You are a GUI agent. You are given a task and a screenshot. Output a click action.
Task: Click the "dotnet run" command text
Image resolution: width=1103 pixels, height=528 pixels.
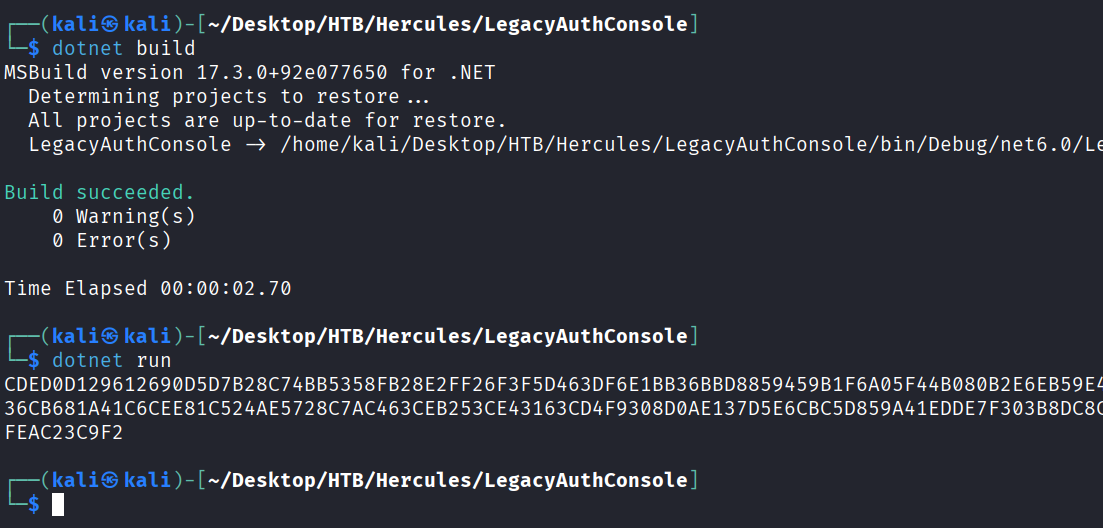pos(112,360)
